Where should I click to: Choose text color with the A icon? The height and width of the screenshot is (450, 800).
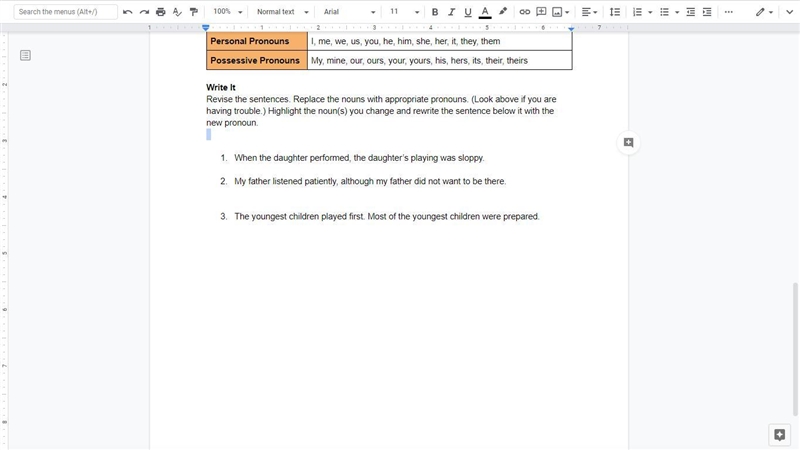(x=485, y=12)
